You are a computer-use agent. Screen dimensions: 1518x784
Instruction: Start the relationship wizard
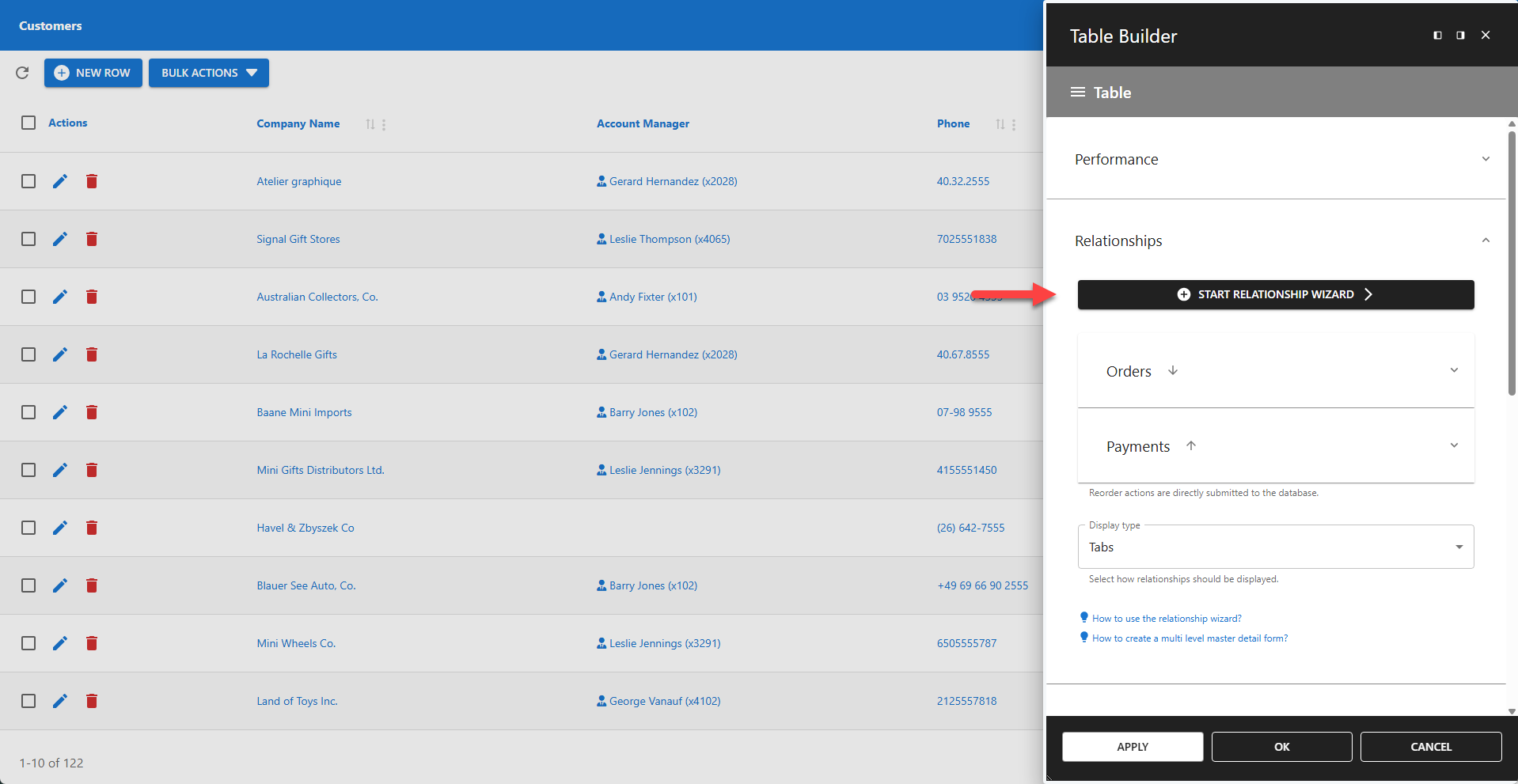tap(1275, 294)
